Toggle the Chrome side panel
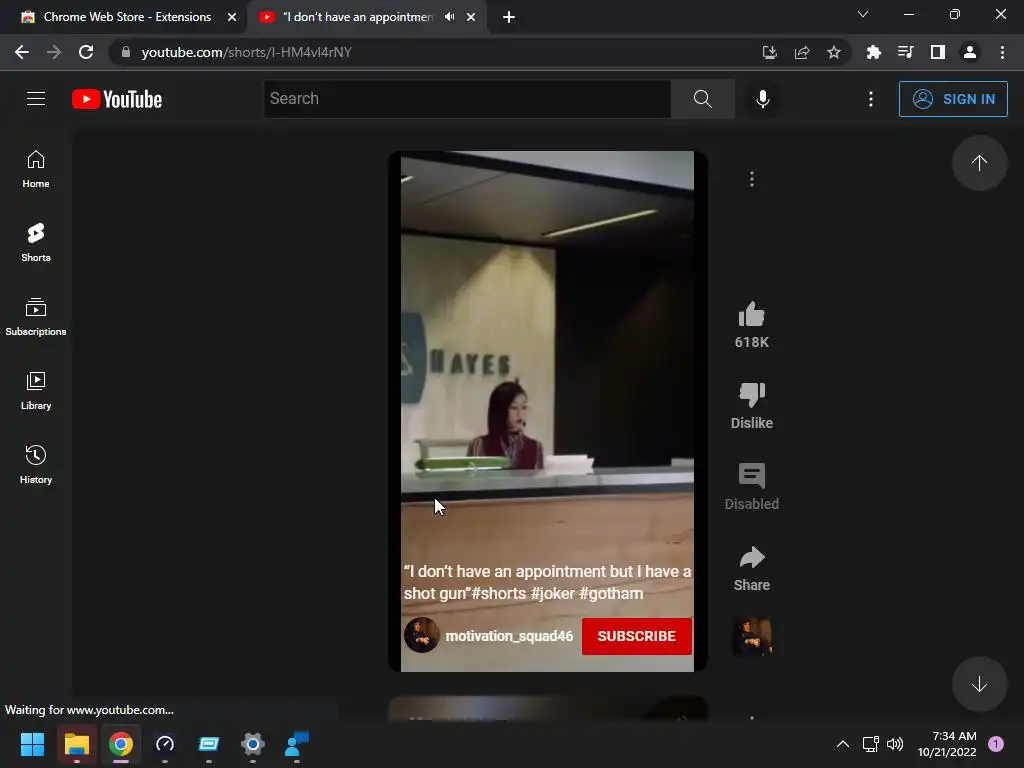 [x=938, y=52]
